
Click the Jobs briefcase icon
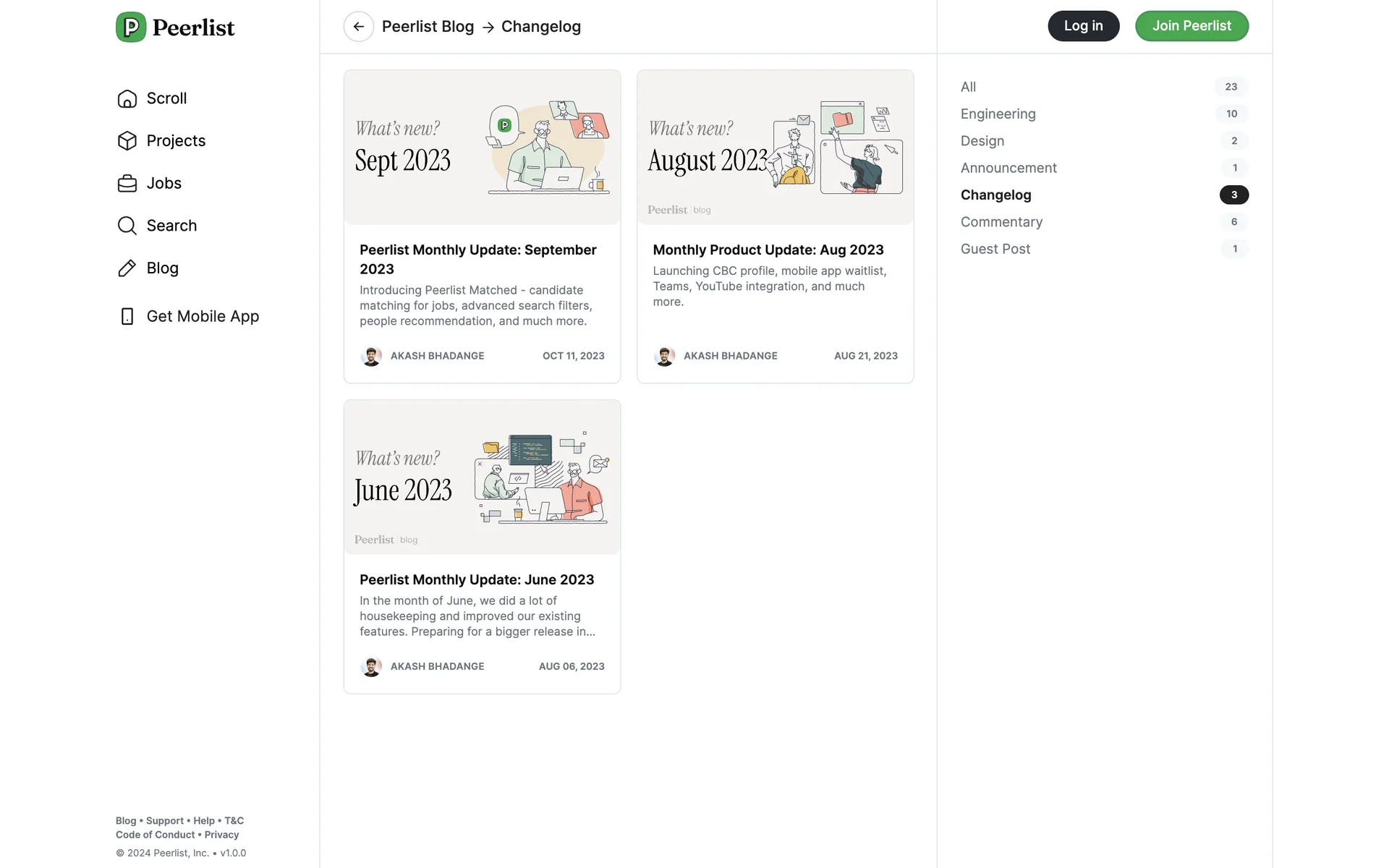127,184
